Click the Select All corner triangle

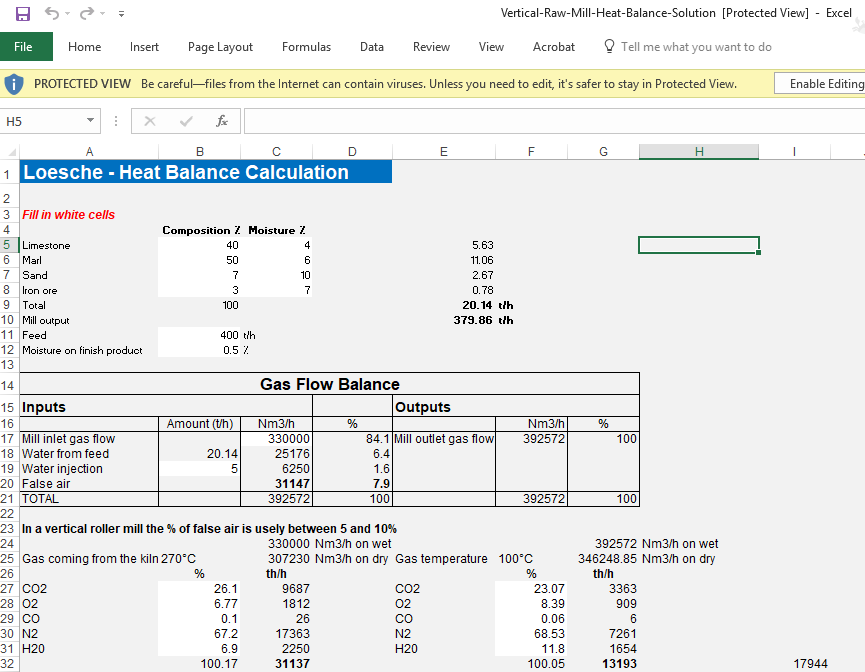pos(10,152)
